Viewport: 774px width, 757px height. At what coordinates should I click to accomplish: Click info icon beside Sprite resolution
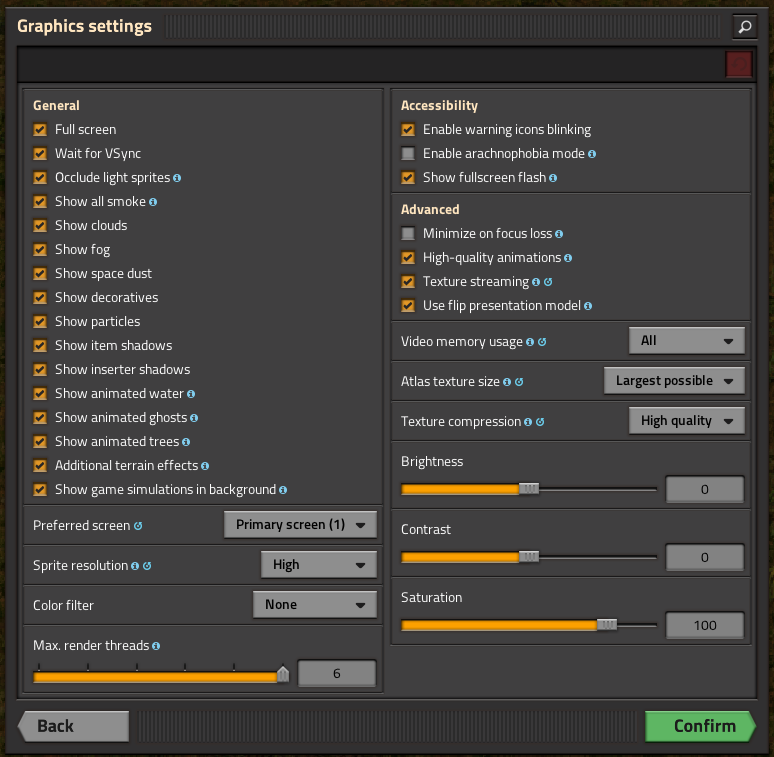135,566
